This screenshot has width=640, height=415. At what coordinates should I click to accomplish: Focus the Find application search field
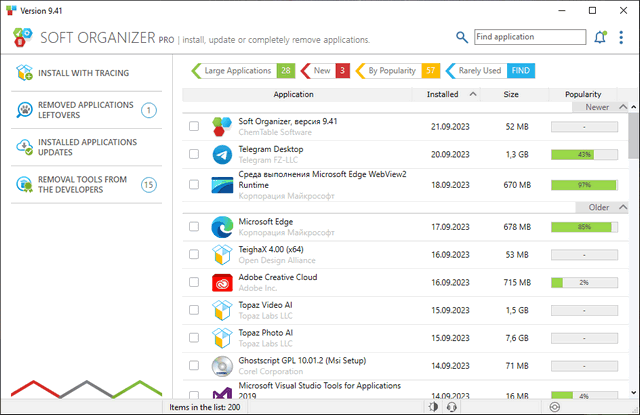pos(530,37)
